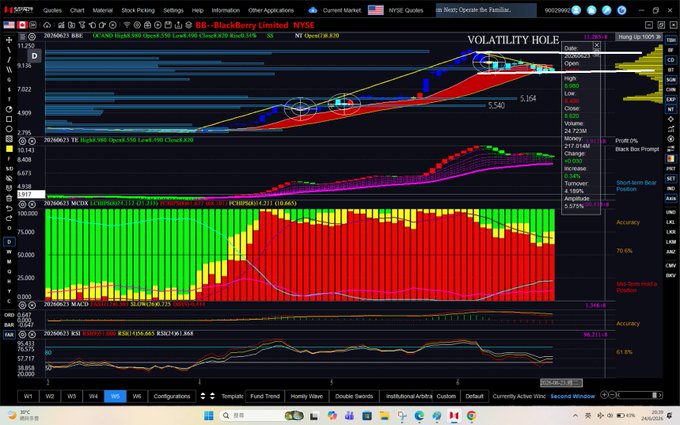The height and width of the screenshot is (425, 680).
Task: Click the Axis button on right sidebar
Action: pos(670,198)
